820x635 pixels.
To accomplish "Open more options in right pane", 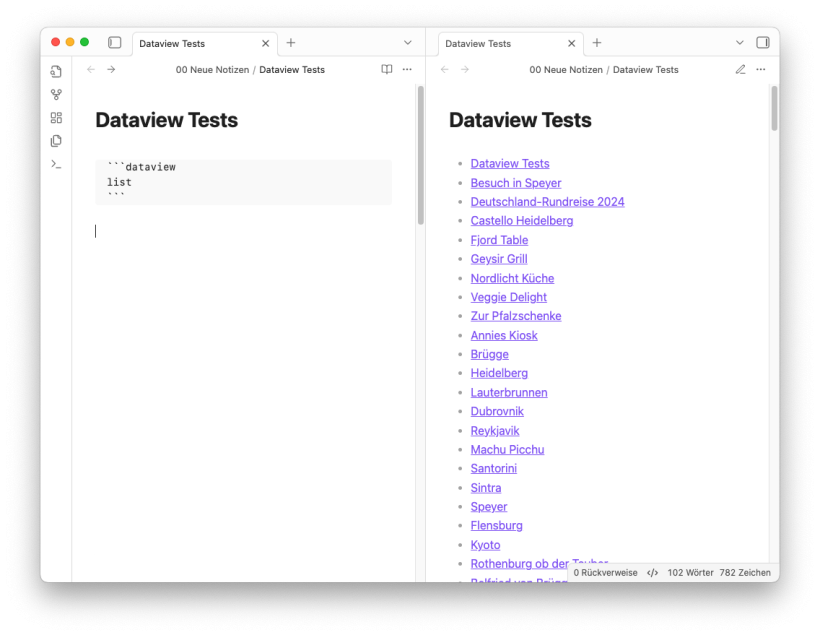I will pos(761,70).
